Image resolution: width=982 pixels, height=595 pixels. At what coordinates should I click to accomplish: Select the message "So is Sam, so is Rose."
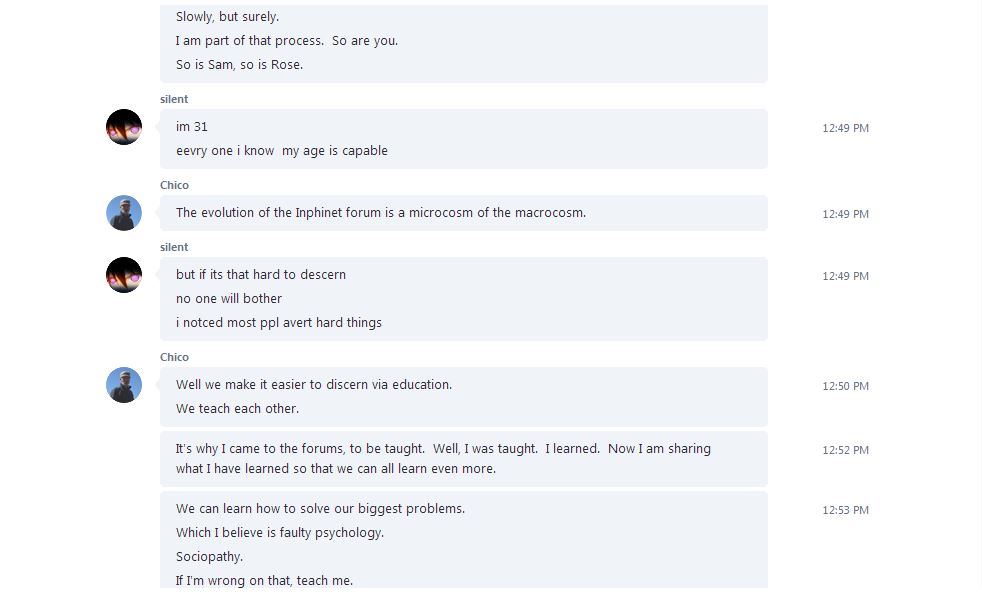tap(239, 65)
